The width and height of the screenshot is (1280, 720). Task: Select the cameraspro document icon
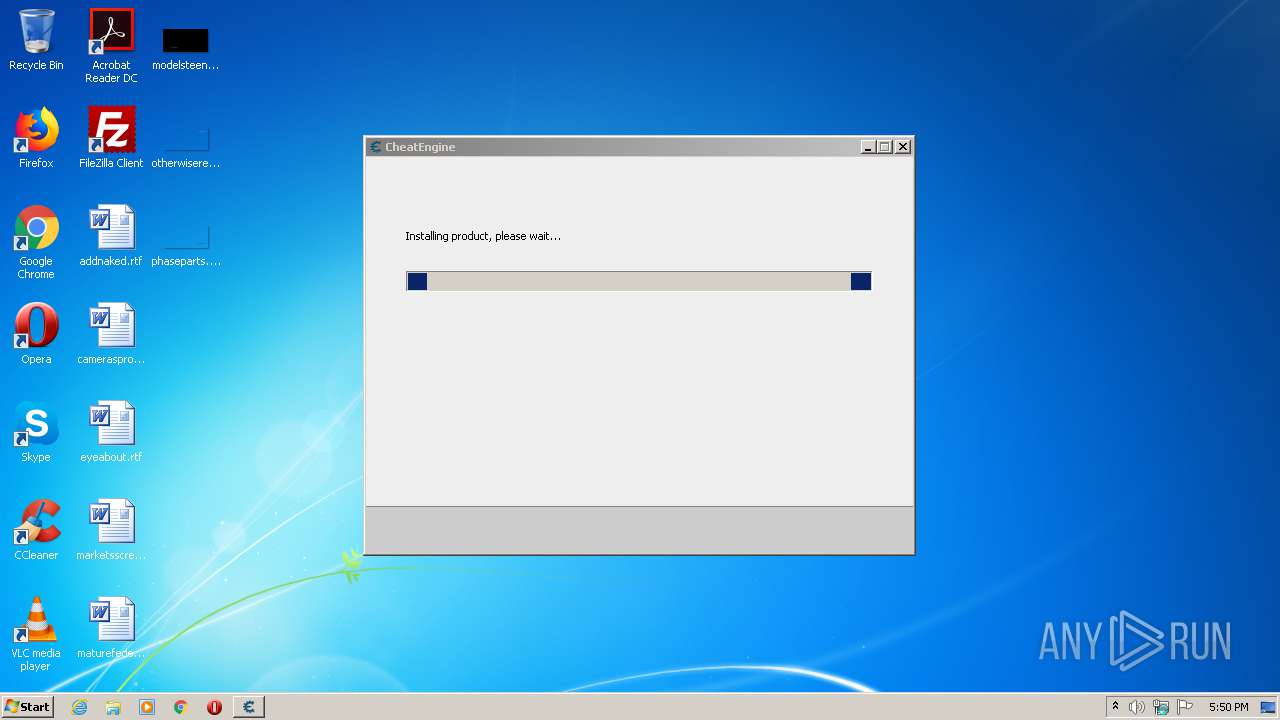tap(111, 334)
